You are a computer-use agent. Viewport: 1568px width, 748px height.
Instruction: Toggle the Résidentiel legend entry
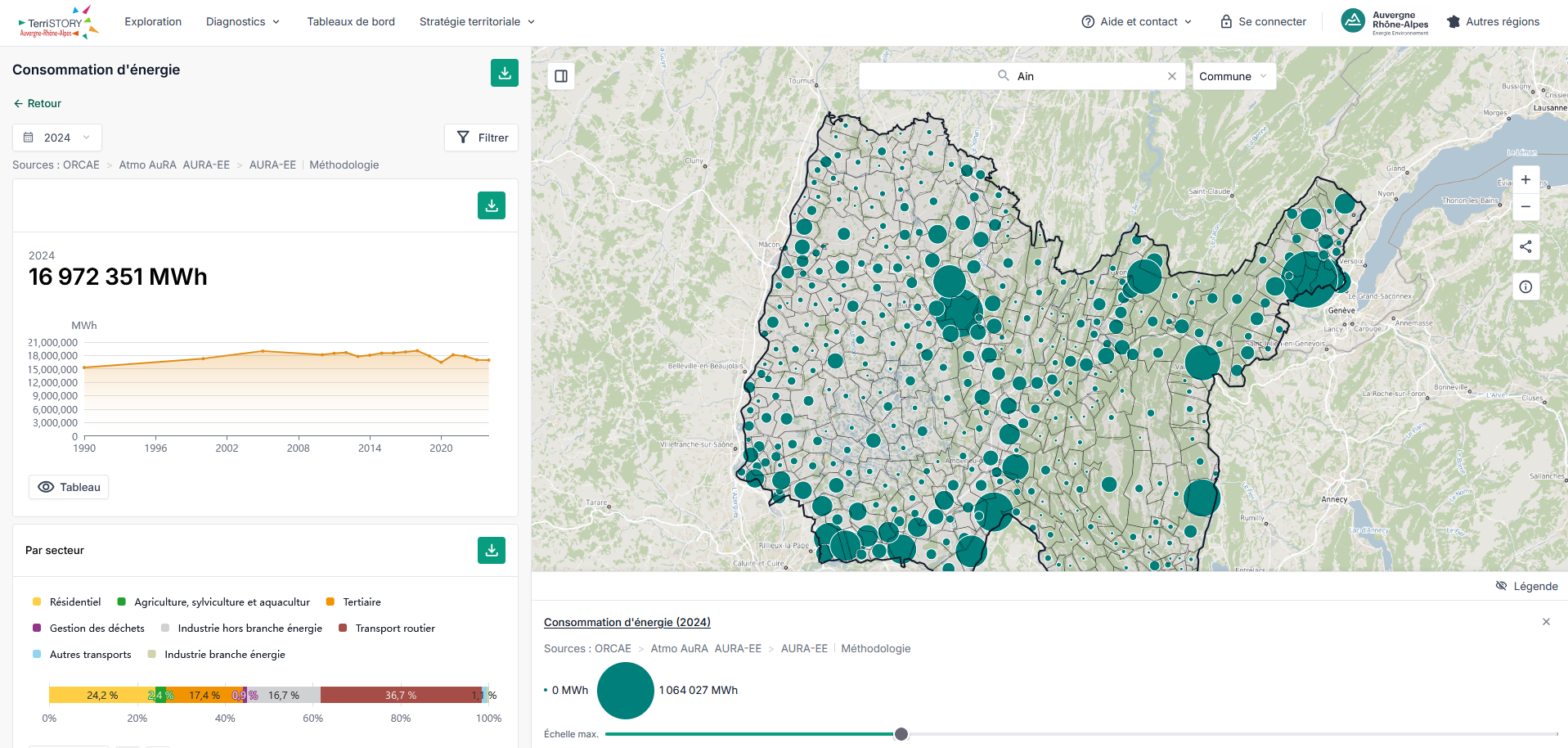tap(67, 602)
